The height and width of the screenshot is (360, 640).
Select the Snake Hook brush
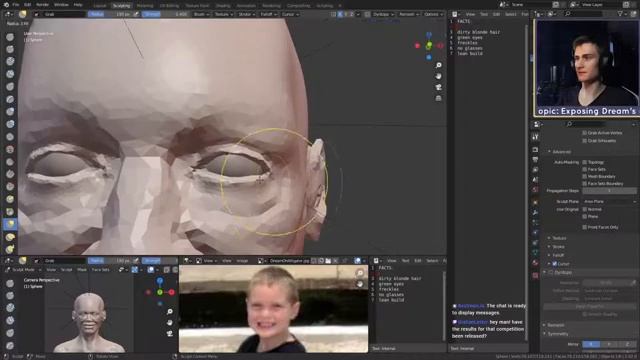[10, 249]
